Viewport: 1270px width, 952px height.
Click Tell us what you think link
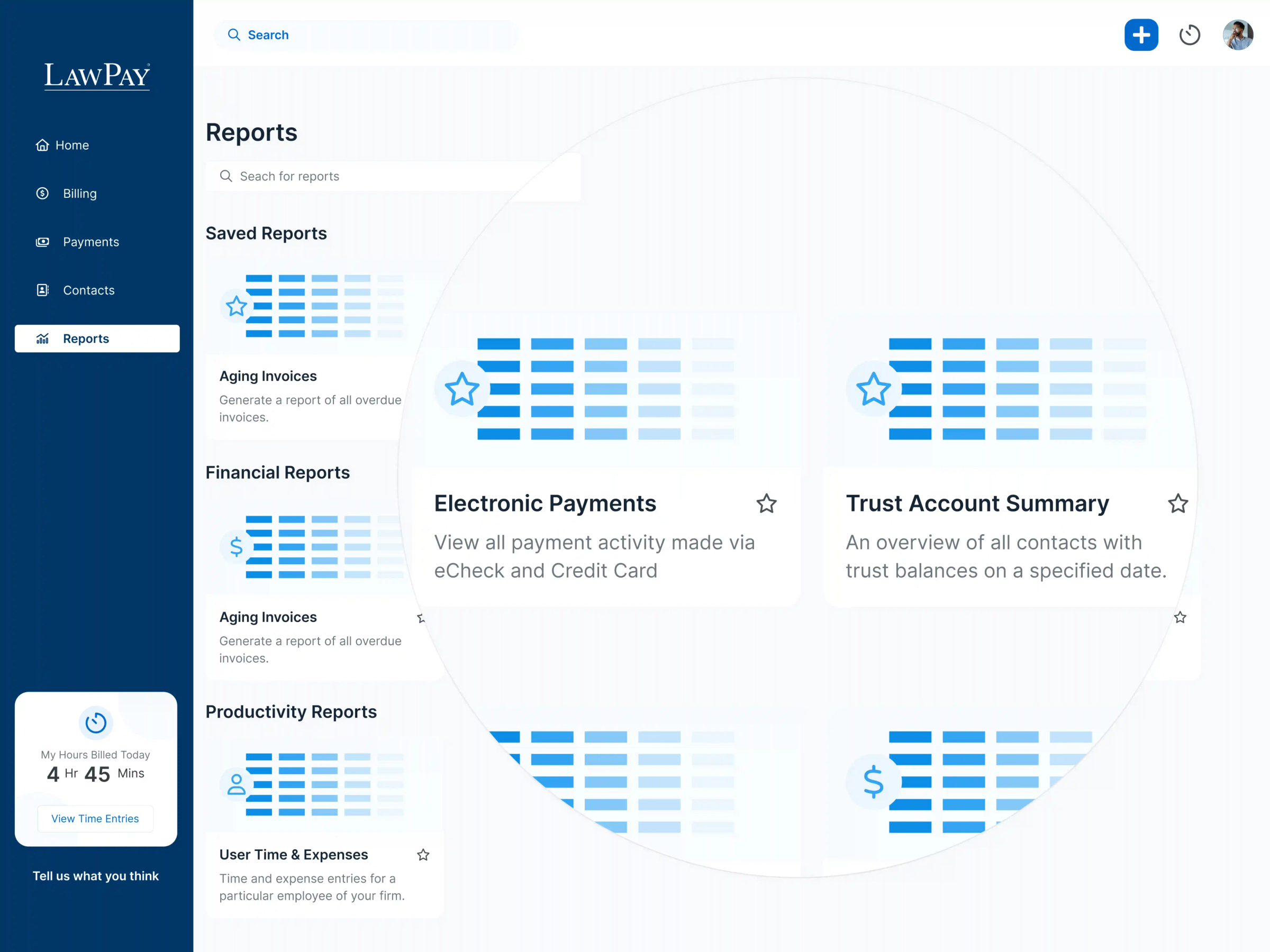[x=96, y=876]
